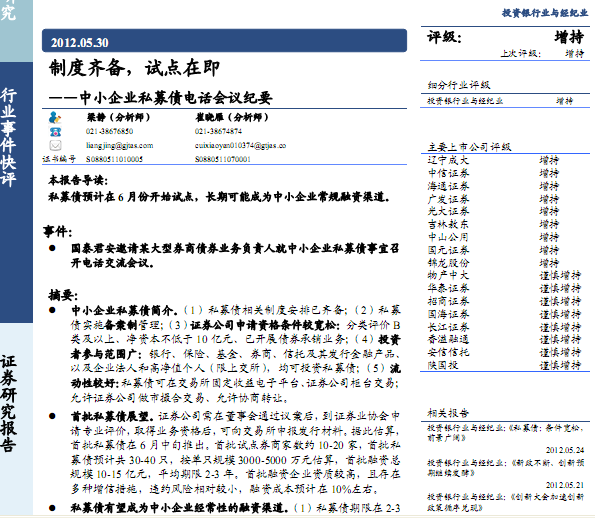Click the main title 制度齐备,试点在即
595x518 pixels.
pos(134,68)
